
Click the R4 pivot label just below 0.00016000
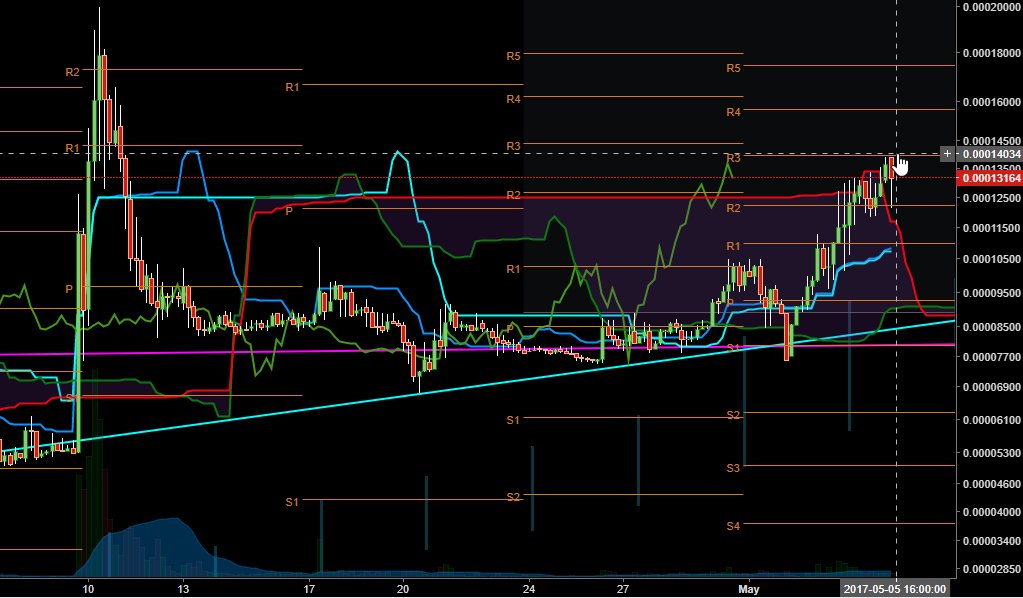[x=733, y=112]
